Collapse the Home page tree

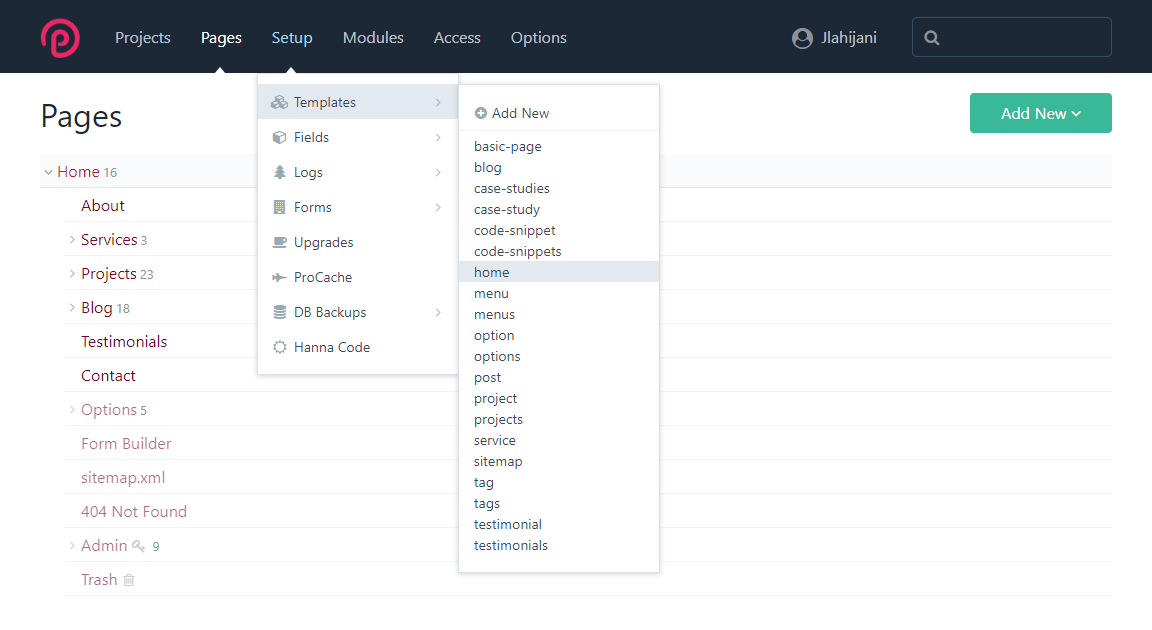pyautogui.click(x=48, y=171)
